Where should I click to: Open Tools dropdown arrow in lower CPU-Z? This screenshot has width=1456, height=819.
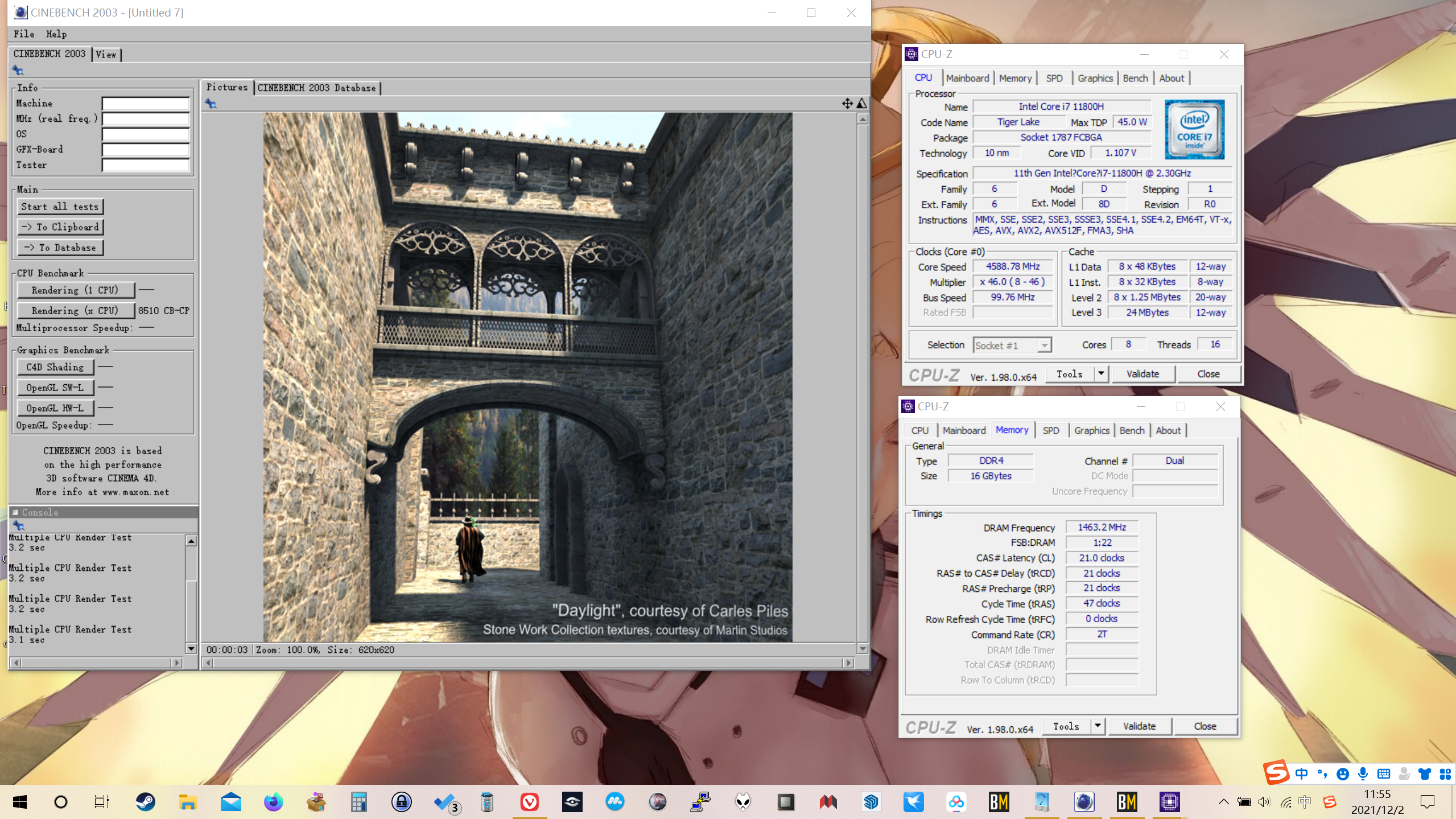click(1098, 726)
